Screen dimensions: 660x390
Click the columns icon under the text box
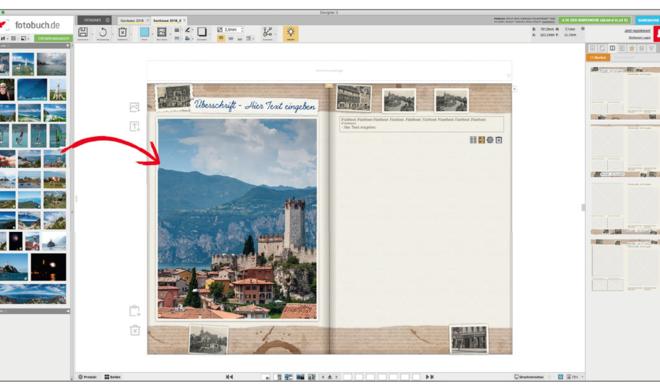473,140
